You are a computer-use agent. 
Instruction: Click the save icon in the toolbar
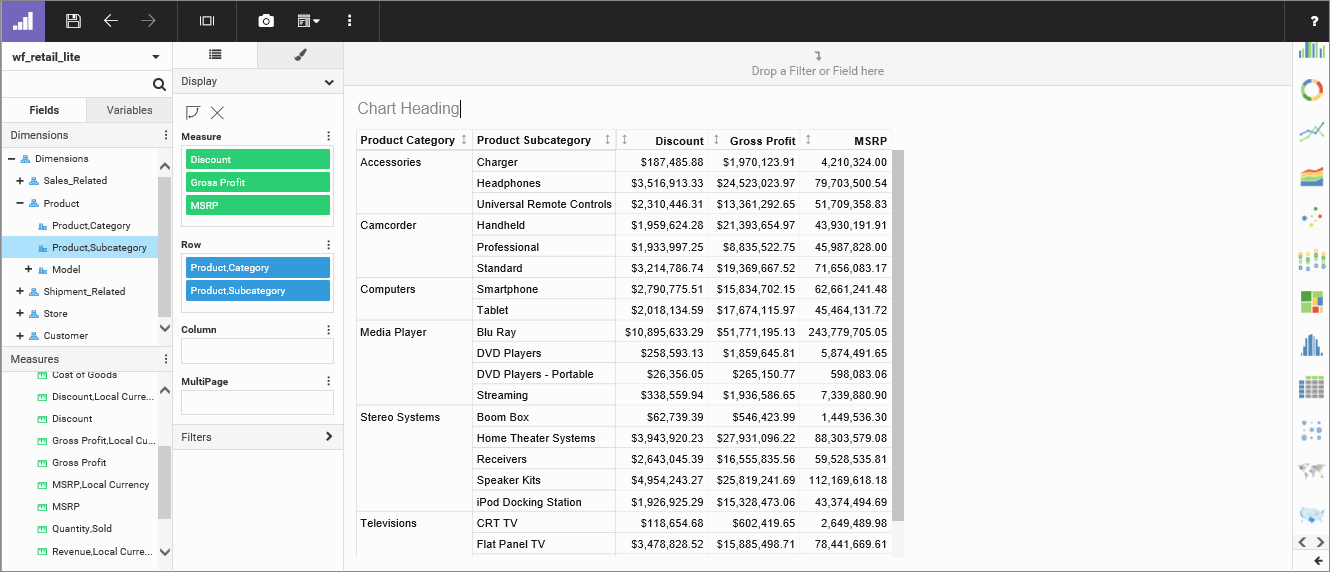point(73,21)
